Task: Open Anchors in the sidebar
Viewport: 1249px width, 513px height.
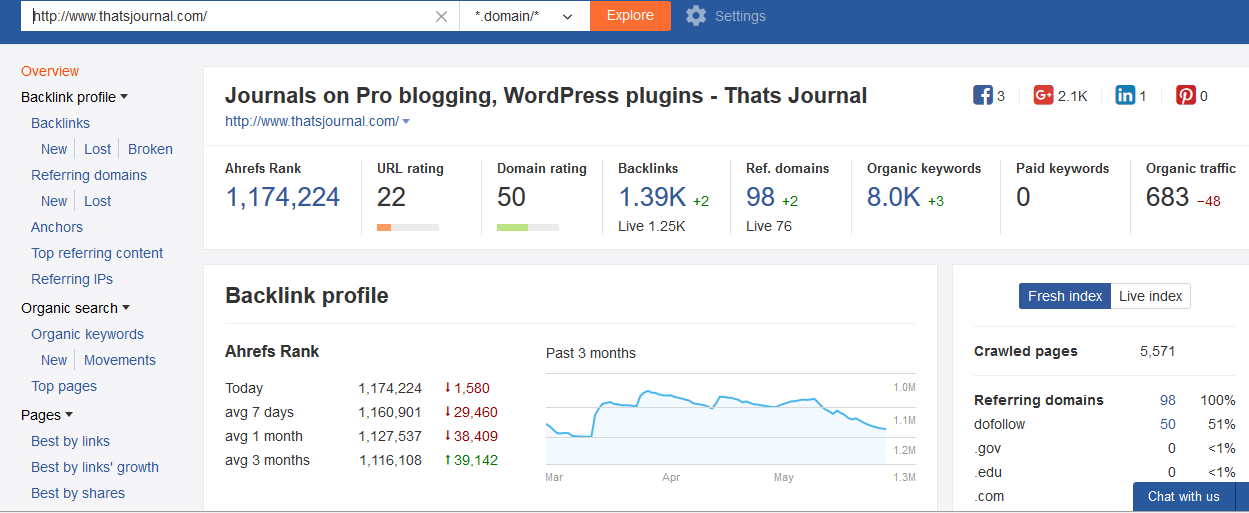Action: point(57,227)
